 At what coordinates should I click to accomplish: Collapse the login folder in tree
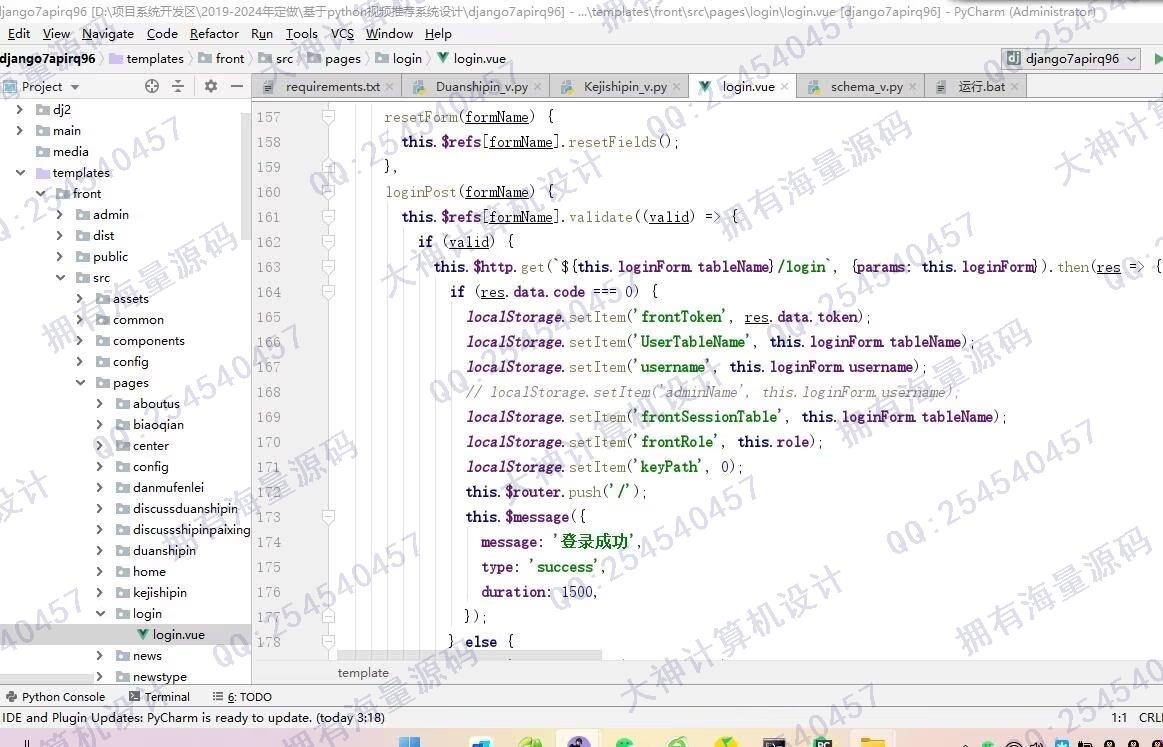[x=100, y=613]
